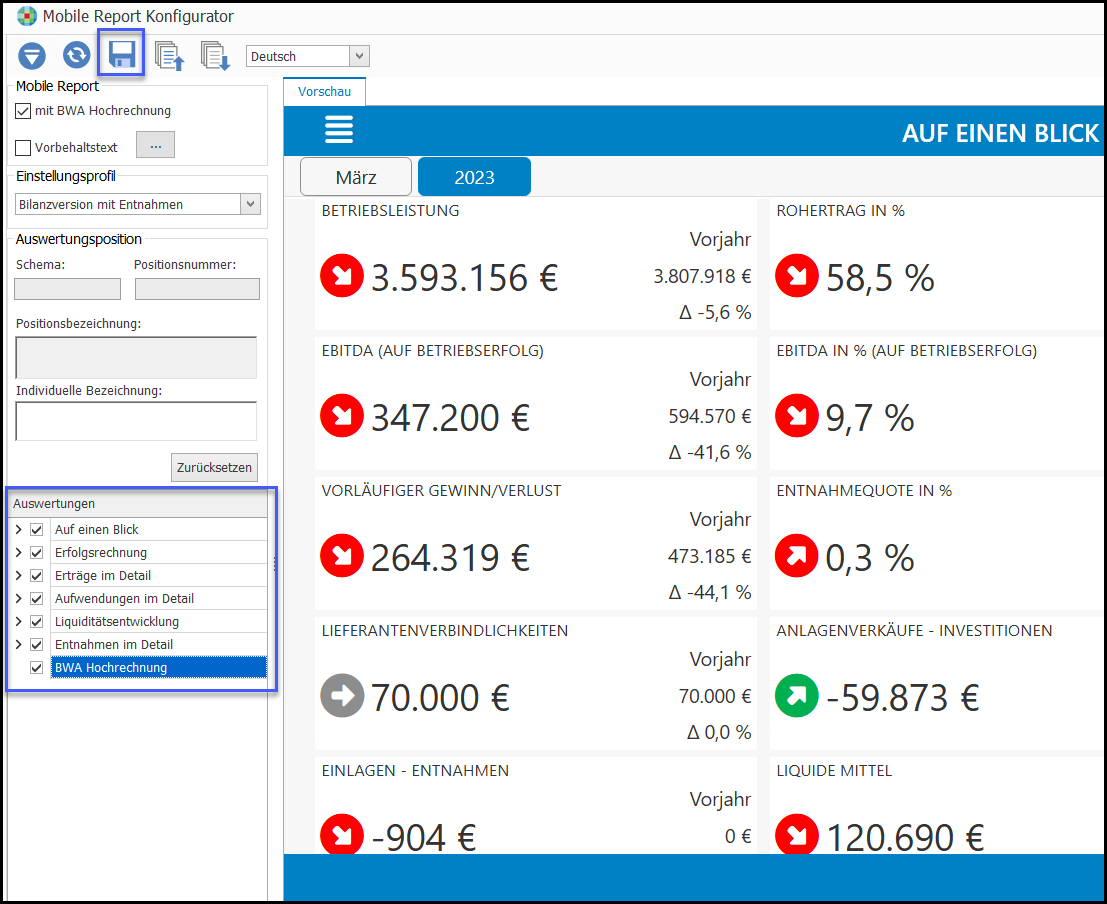Switch to the Vorschau tab
Image resolution: width=1107 pixels, height=904 pixels.
324,91
